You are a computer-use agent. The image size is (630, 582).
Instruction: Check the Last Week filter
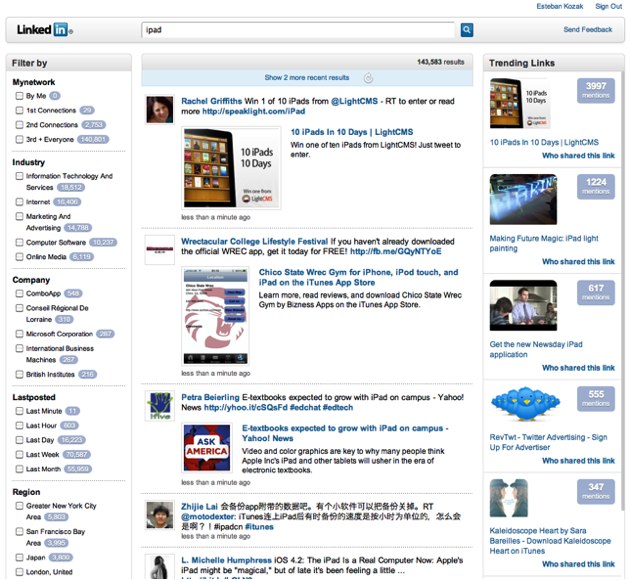coord(19,454)
